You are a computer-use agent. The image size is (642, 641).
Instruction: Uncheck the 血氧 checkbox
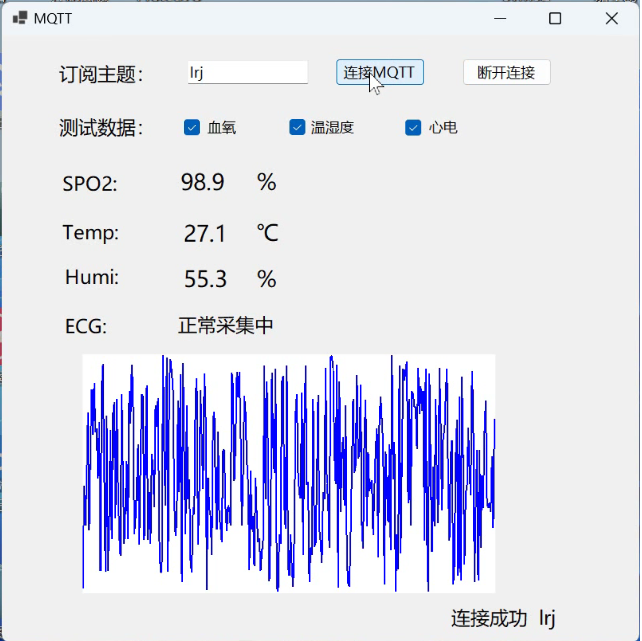192,127
